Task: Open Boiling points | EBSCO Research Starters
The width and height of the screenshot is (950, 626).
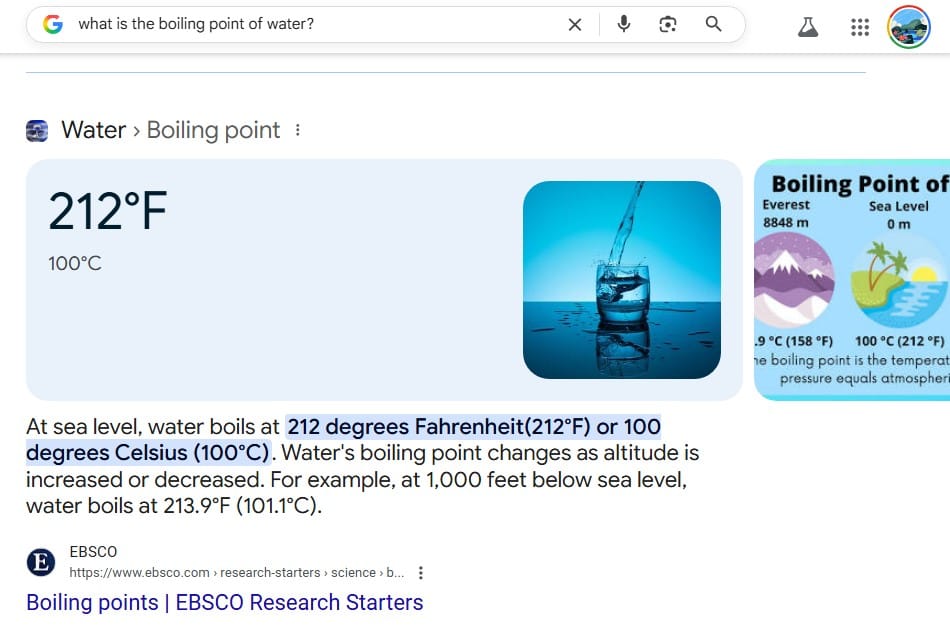Action: [x=225, y=602]
